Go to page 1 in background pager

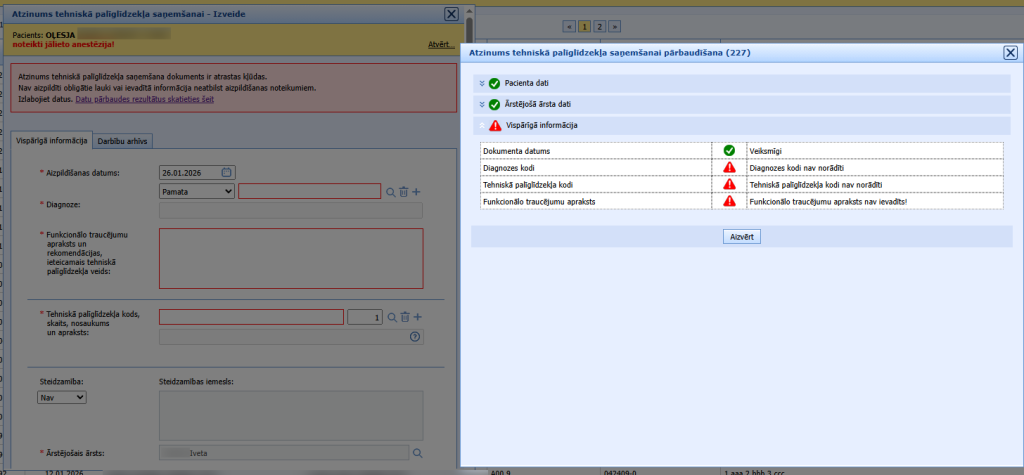click(x=584, y=27)
